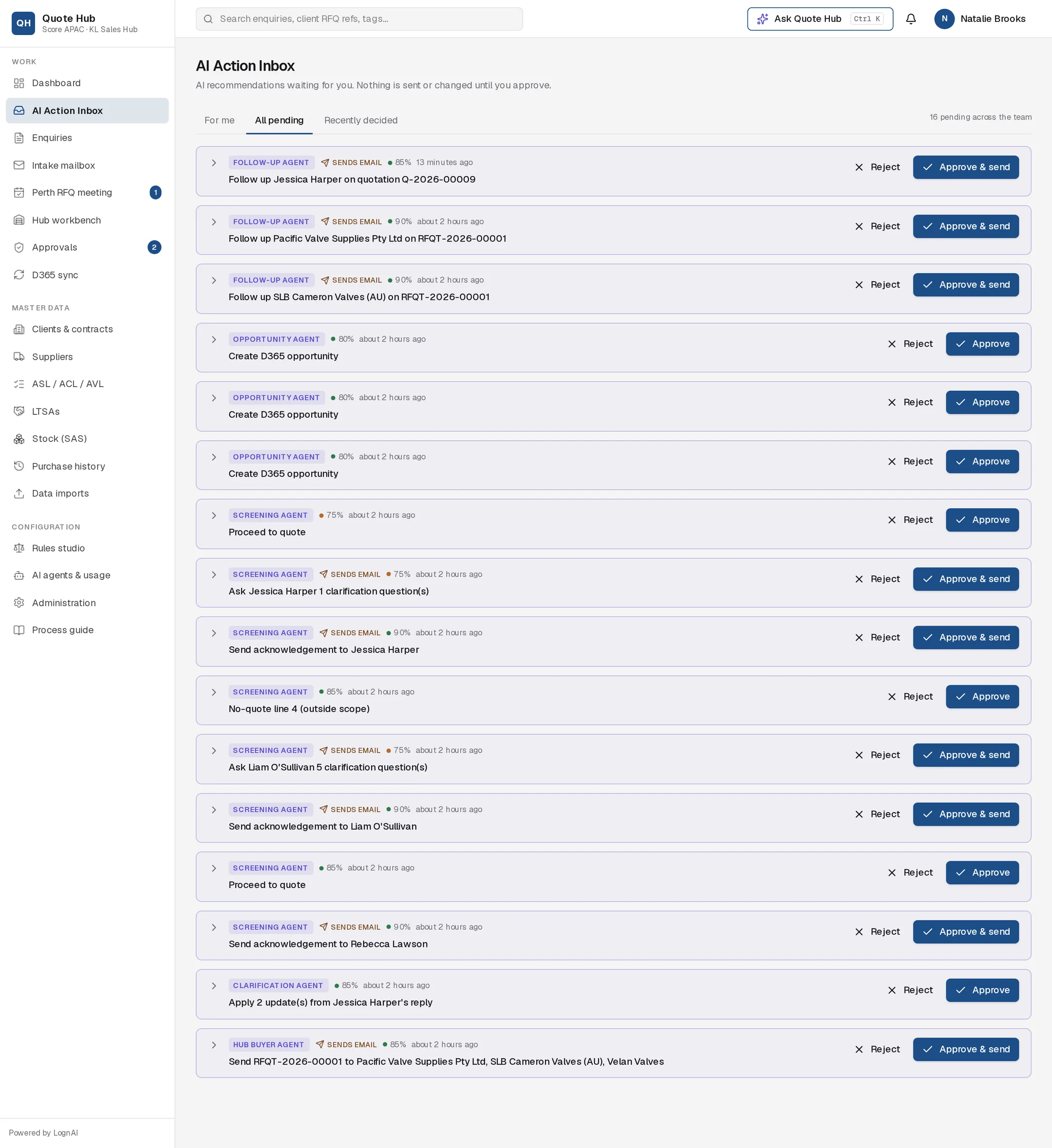The height and width of the screenshot is (1148, 1052).
Task: Expand the Send RFQT-2026-00001 hub buyer card
Action: [x=214, y=1045]
